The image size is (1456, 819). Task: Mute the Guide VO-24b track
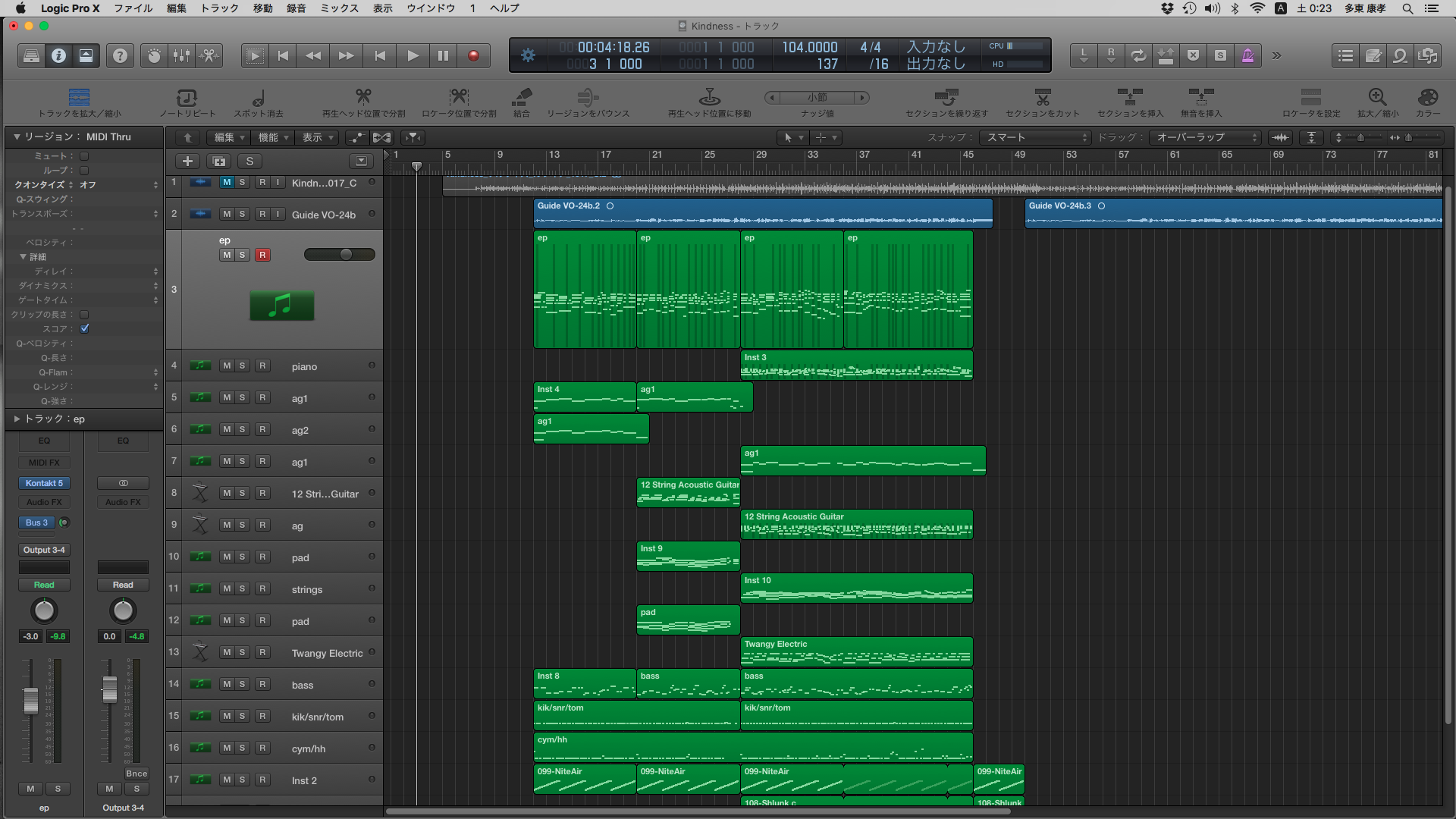[x=227, y=215]
